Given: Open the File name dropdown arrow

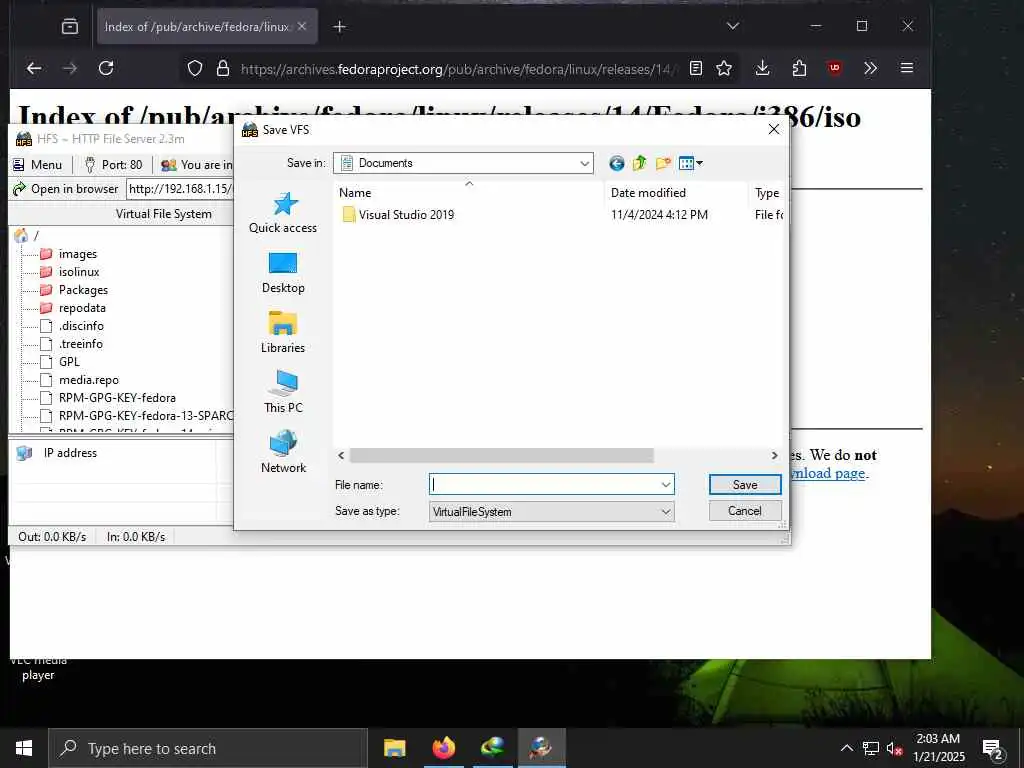Looking at the screenshot, I should [x=665, y=485].
